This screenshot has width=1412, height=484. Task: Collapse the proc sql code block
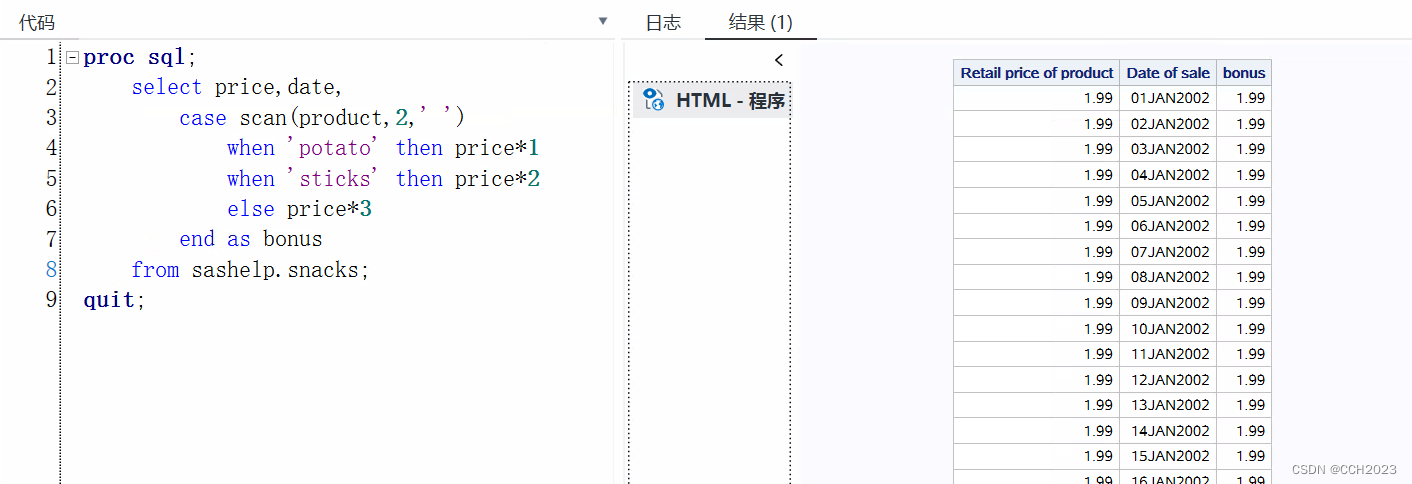pyautogui.click(x=72, y=57)
